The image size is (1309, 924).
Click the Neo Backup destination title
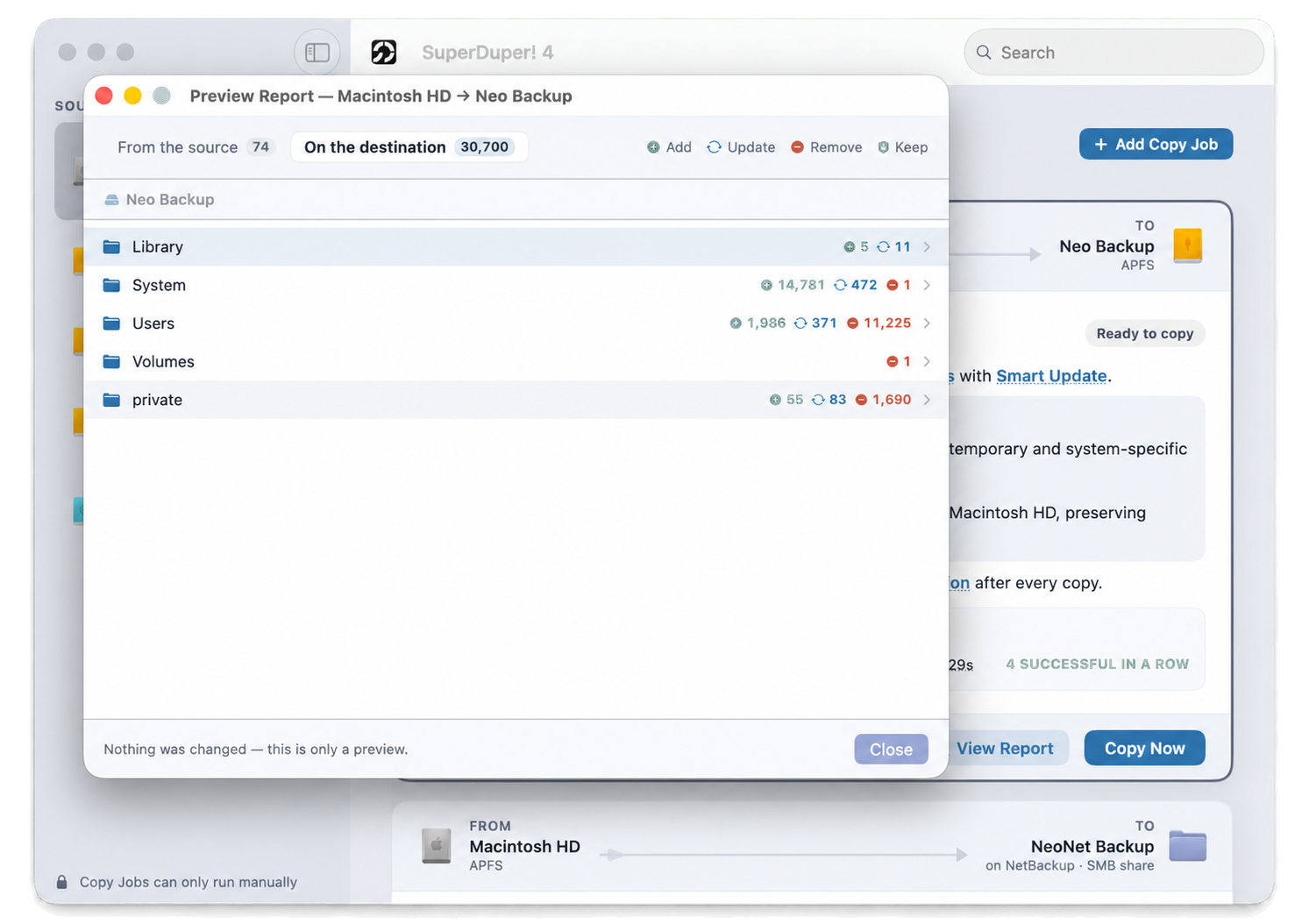click(x=1106, y=246)
